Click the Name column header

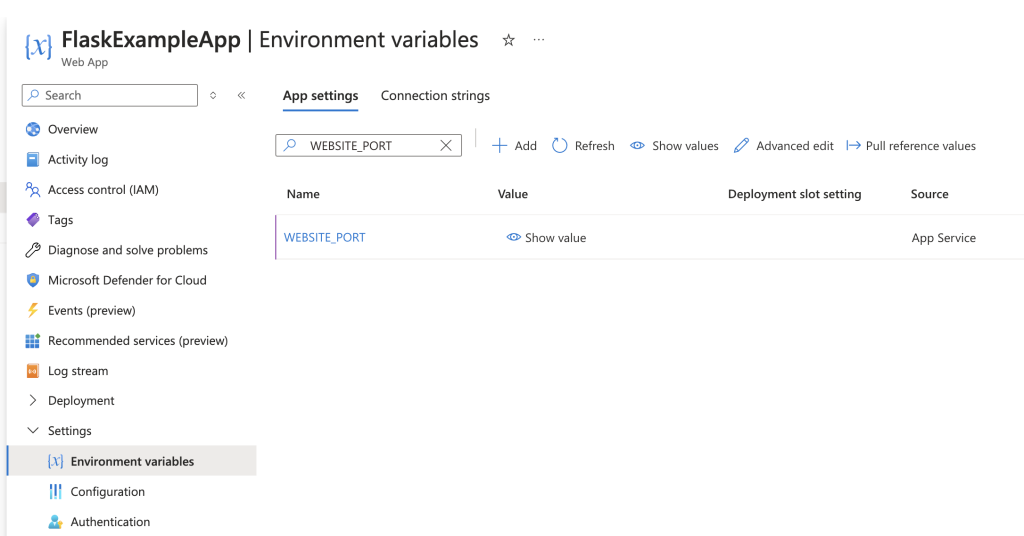coord(303,194)
